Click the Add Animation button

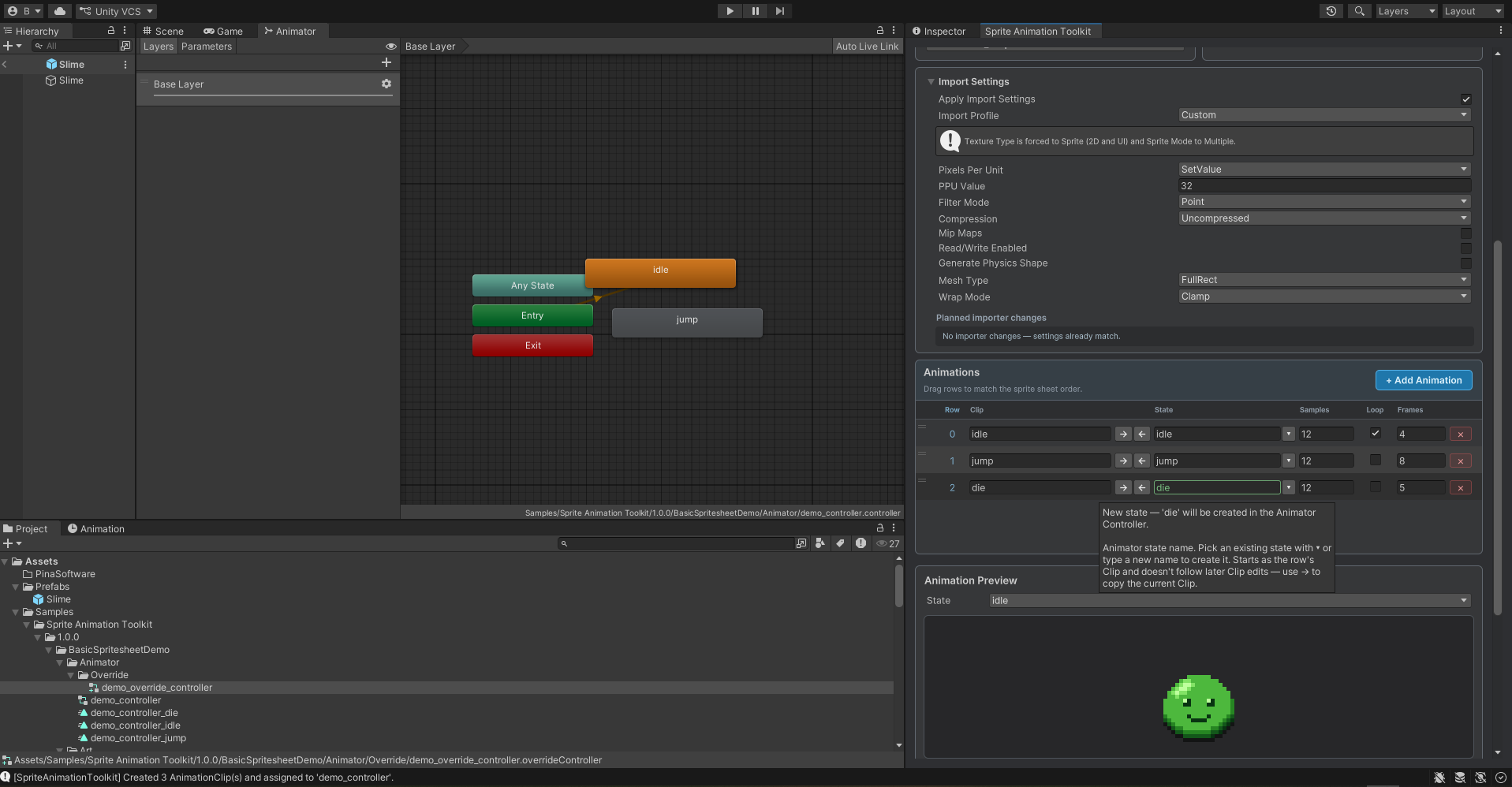coord(1424,380)
